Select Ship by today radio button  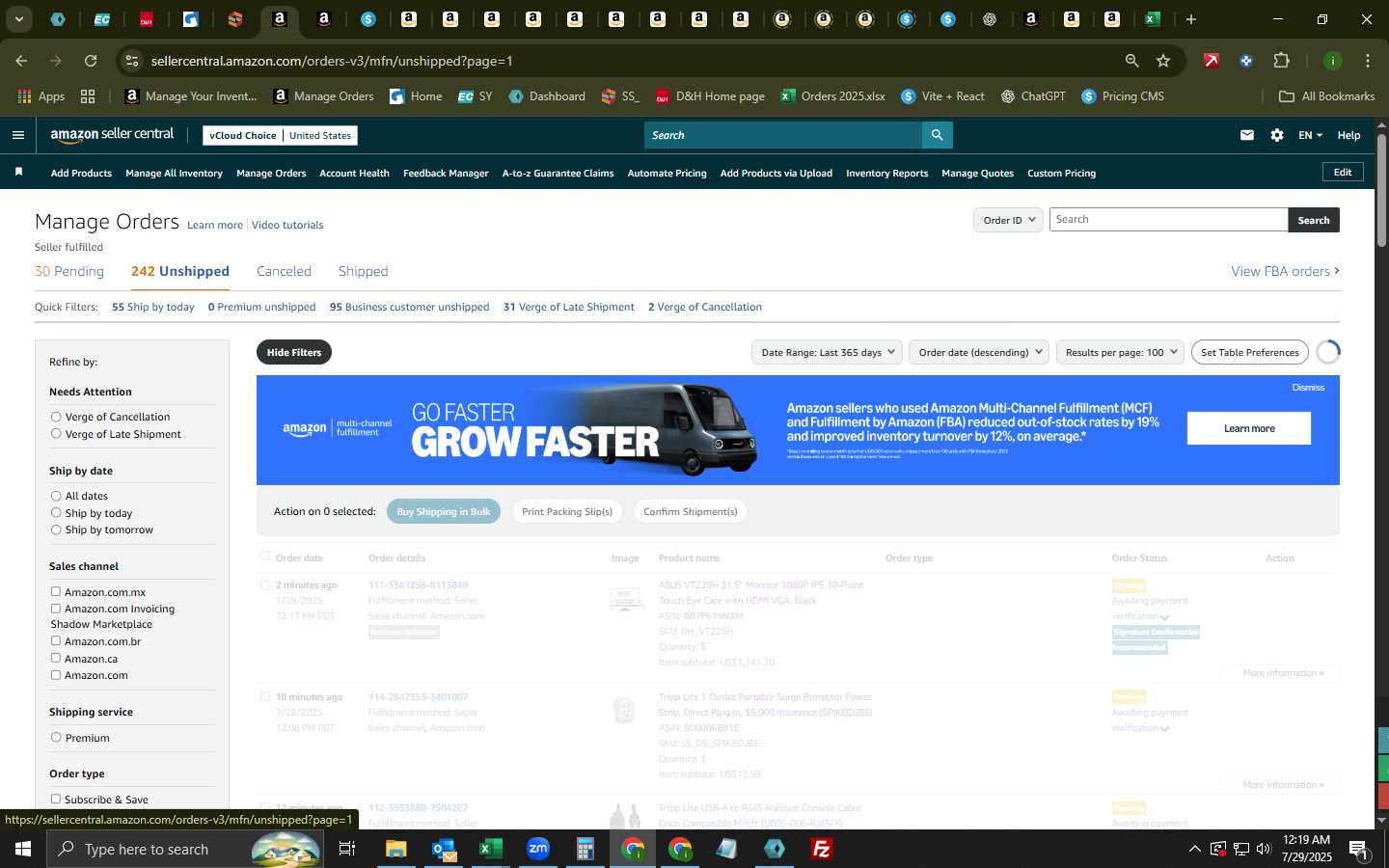click(x=56, y=513)
